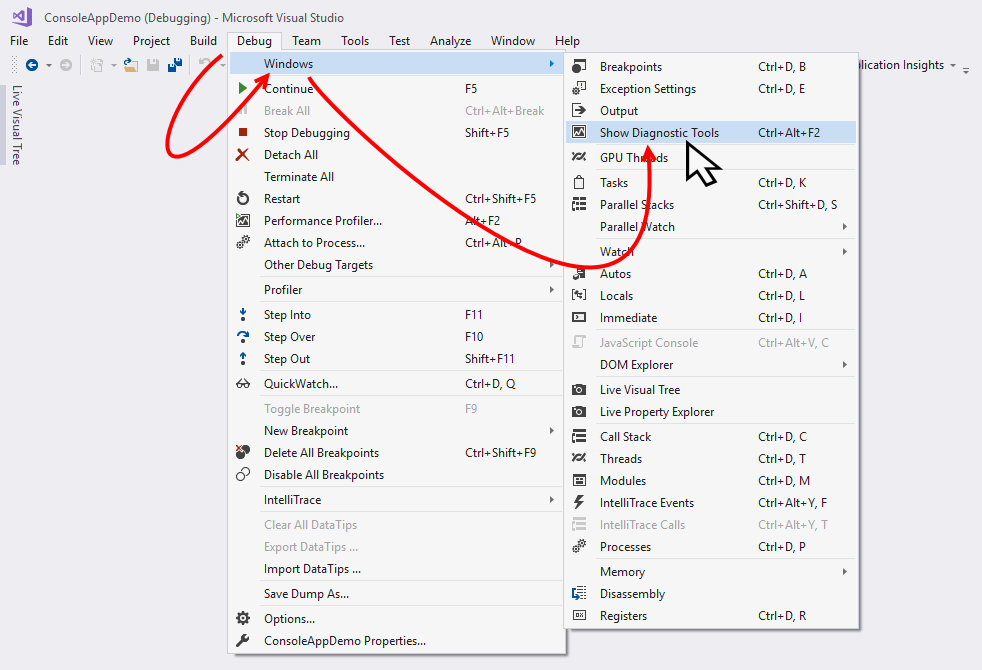The width and height of the screenshot is (982, 670).
Task: Click the Detach All red X icon
Action: (x=242, y=155)
